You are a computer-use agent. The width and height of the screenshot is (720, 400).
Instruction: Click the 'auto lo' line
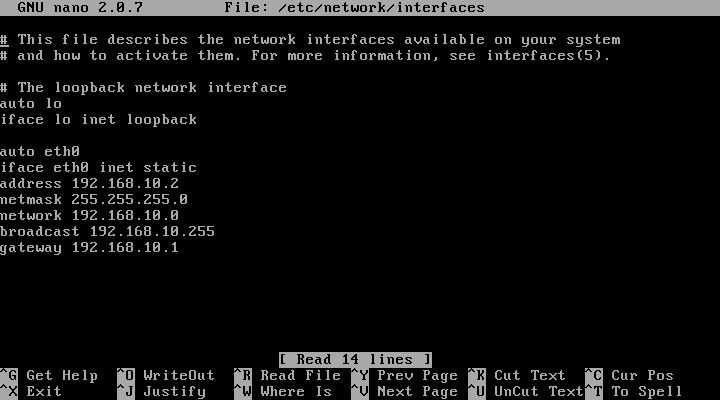(31, 104)
